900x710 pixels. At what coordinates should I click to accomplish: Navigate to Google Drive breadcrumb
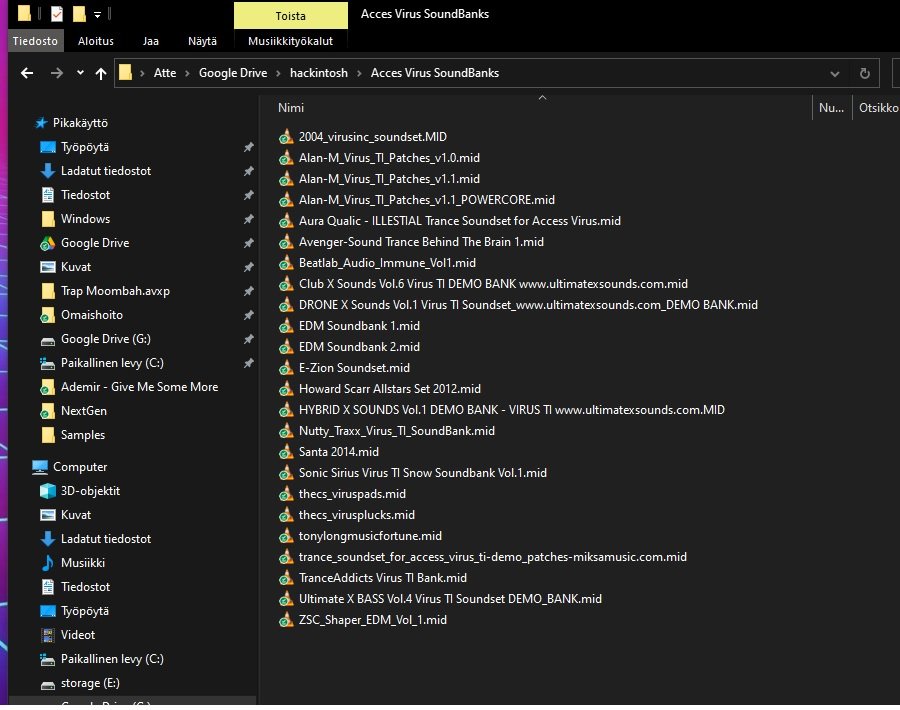click(232, 73)
